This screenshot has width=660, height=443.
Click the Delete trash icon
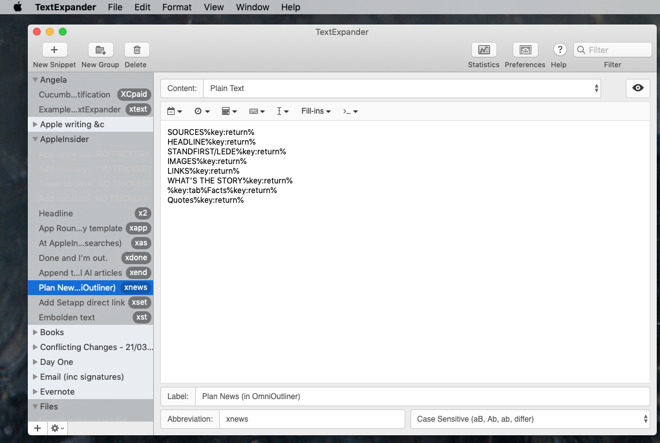137,50
